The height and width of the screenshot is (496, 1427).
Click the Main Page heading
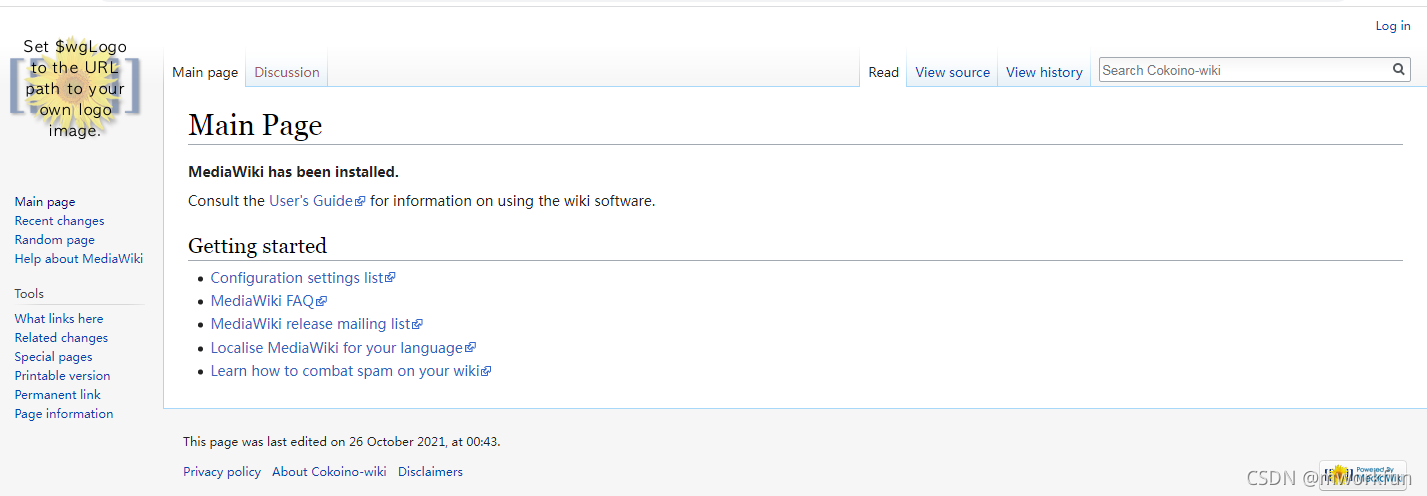(255, 125)
